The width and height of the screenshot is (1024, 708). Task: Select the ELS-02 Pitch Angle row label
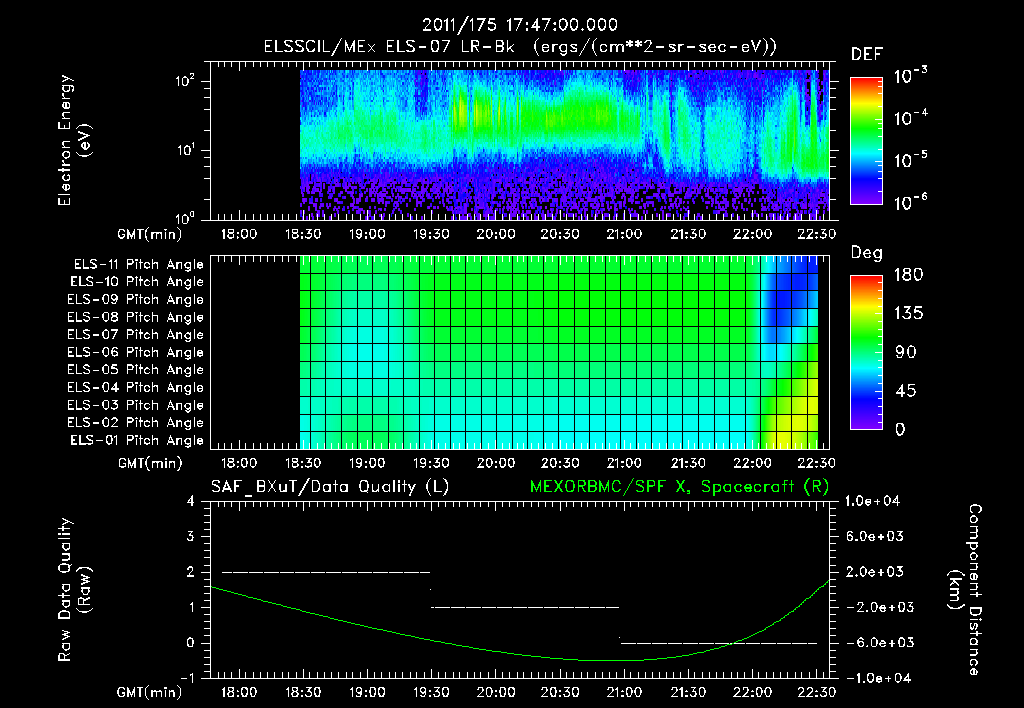(136, 423)
